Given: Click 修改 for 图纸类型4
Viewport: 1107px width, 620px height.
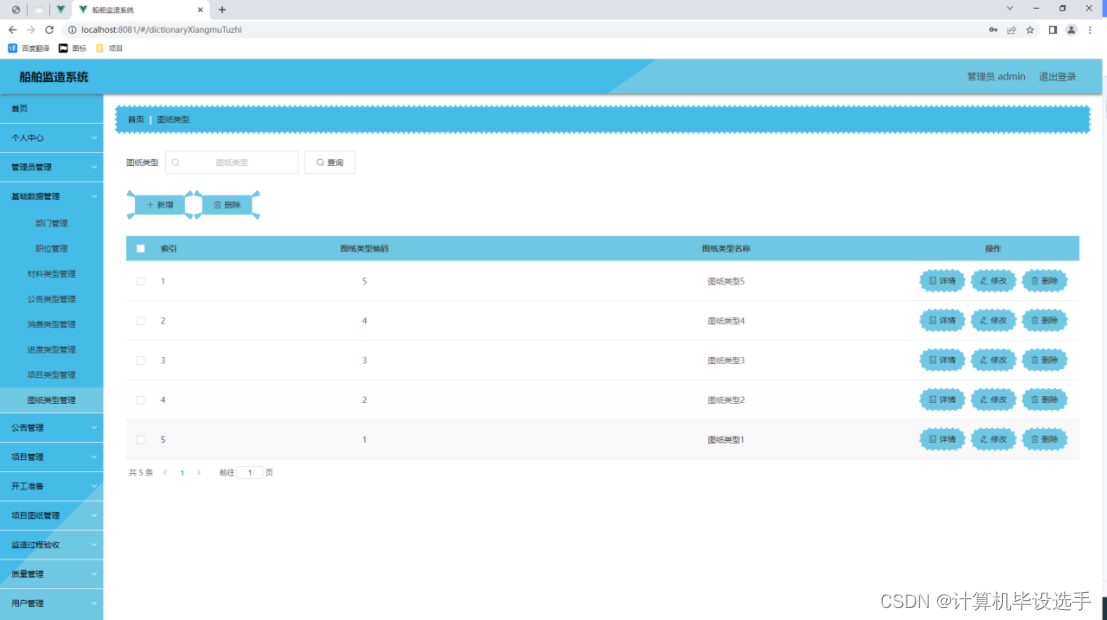Looking at the screenshot, I should coord(993,321).
